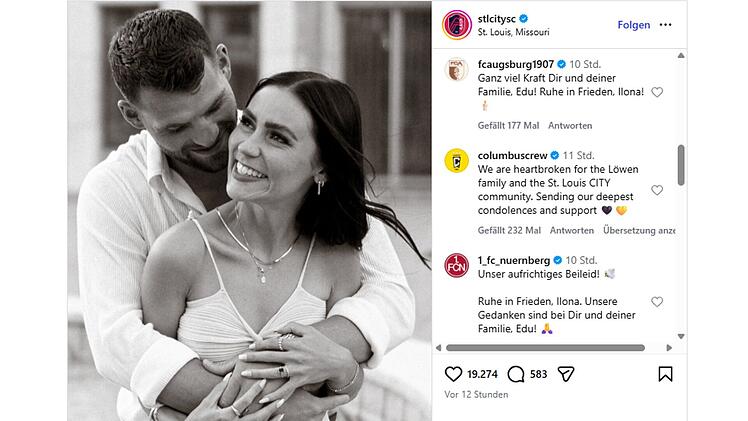Open the stlcitysc profile avatar

(x=457, y=25)
